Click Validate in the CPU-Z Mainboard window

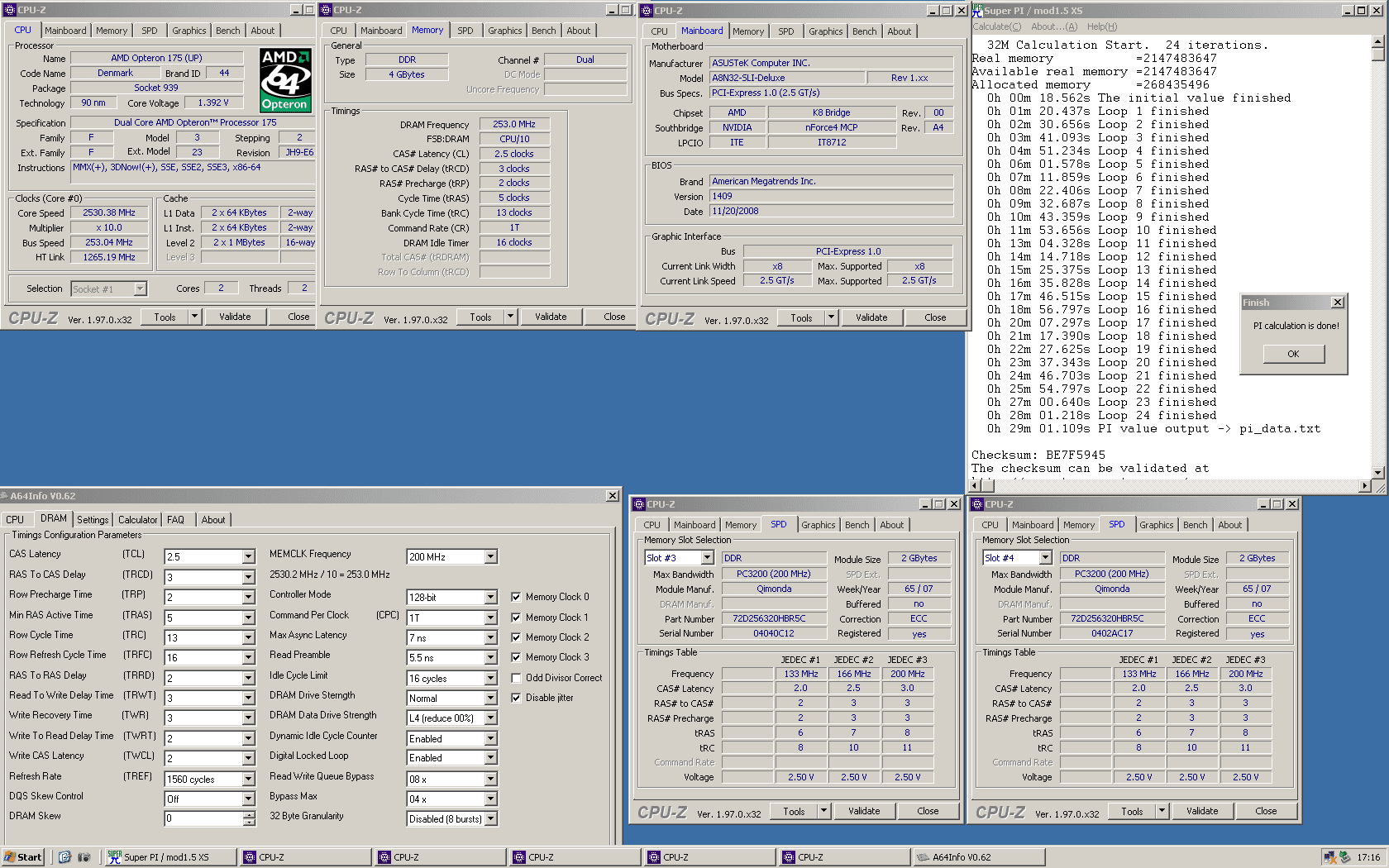(871, 317)
